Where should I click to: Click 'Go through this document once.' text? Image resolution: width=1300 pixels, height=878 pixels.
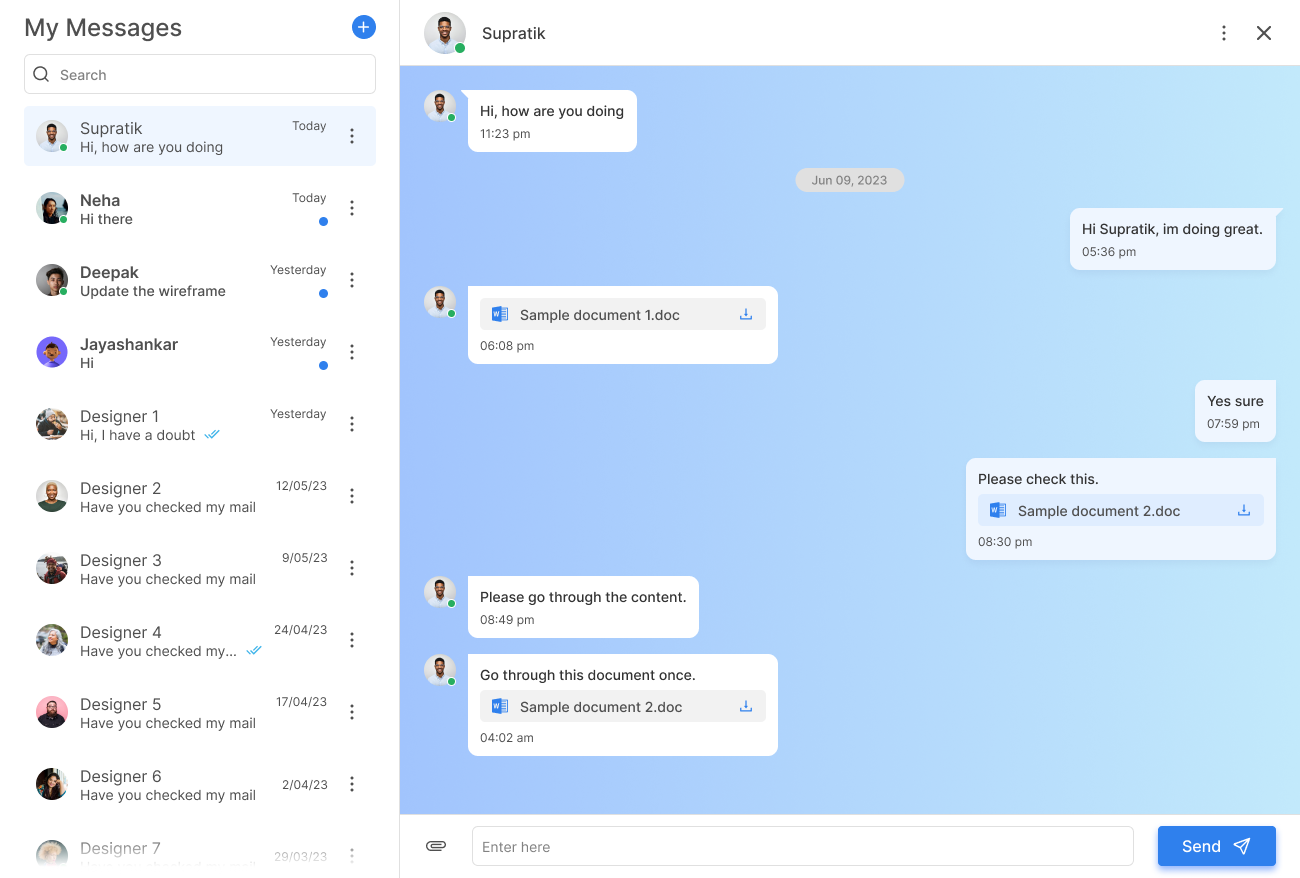coord(587,675)
